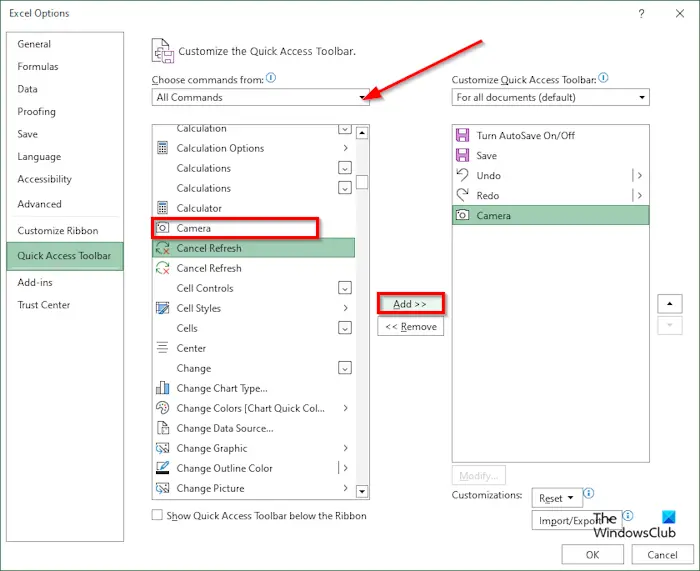The height and width of the screenshot is (571, 700).
Task: Click the Turn AutoSave On/Off icon
Action: coord(462,135)
